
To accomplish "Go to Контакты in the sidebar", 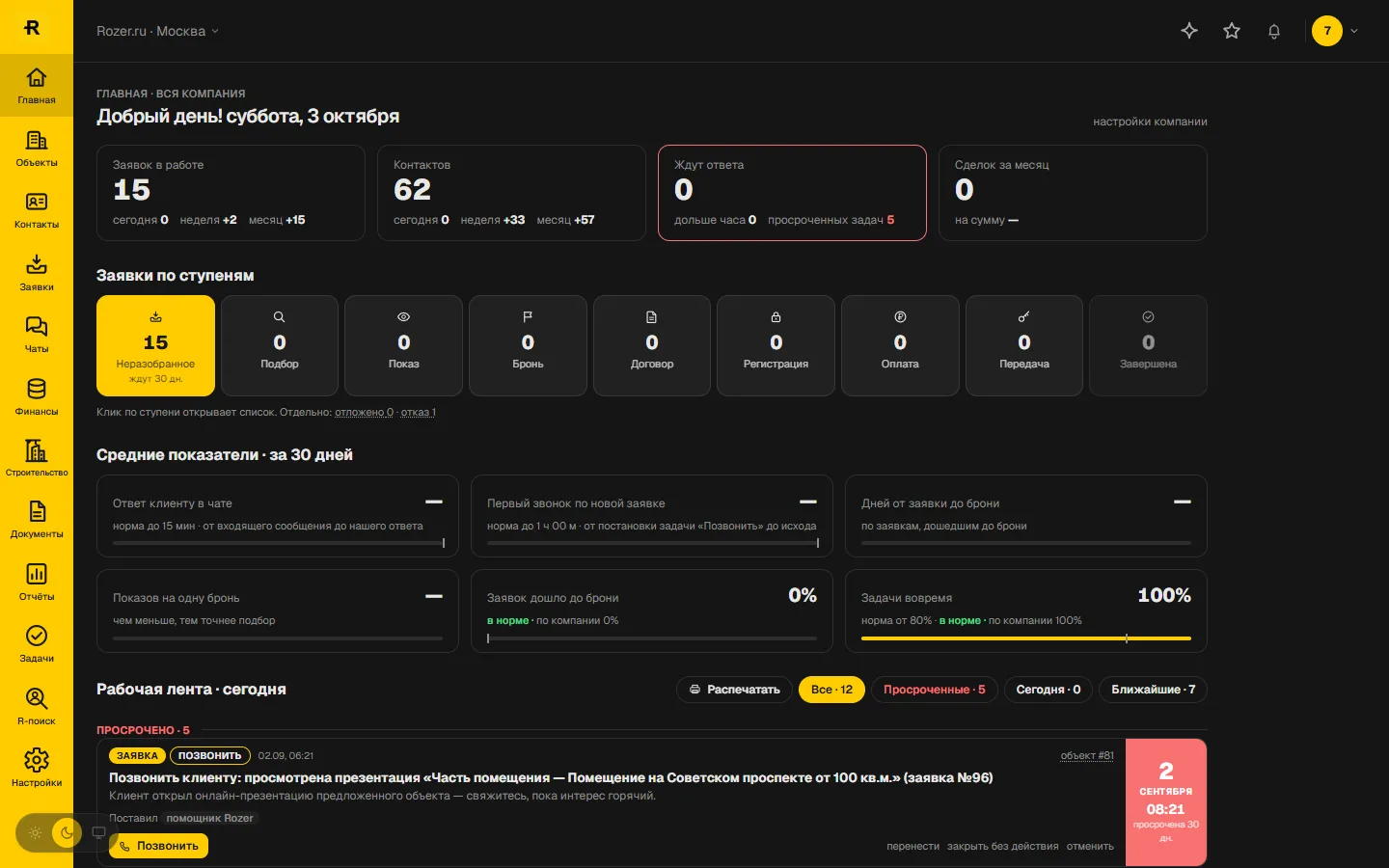I will pos(37,209).
